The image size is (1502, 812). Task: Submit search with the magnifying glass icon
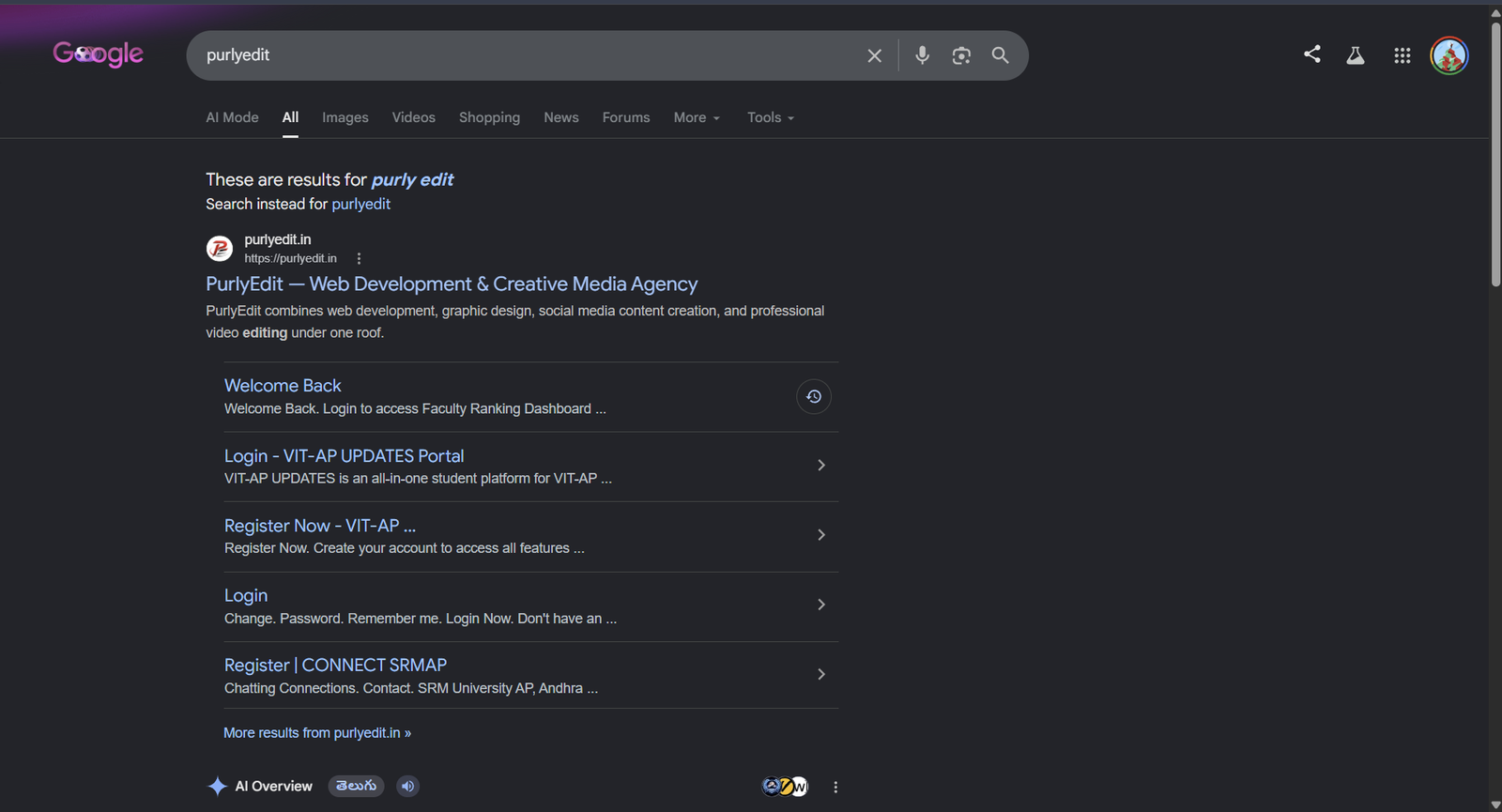click(x=1001, y=55)
